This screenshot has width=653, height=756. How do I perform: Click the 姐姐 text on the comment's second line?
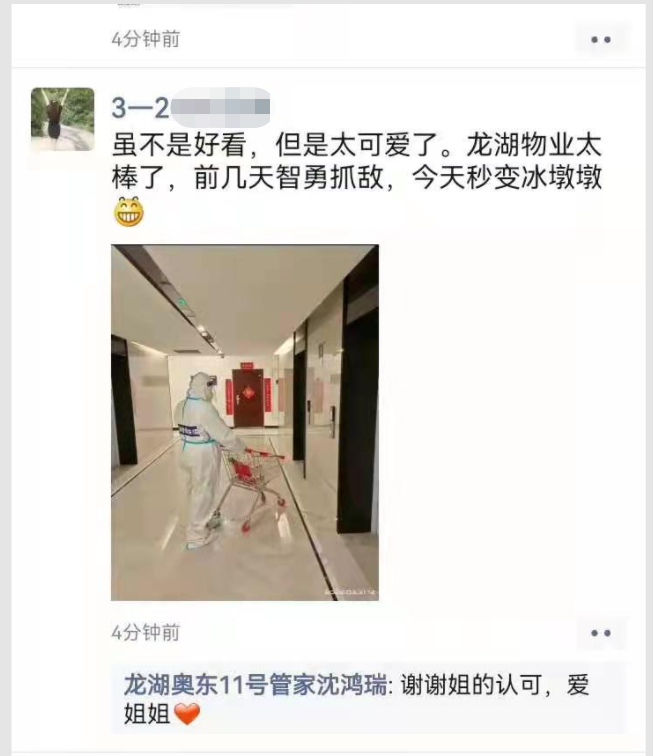(x=147, y=714)
